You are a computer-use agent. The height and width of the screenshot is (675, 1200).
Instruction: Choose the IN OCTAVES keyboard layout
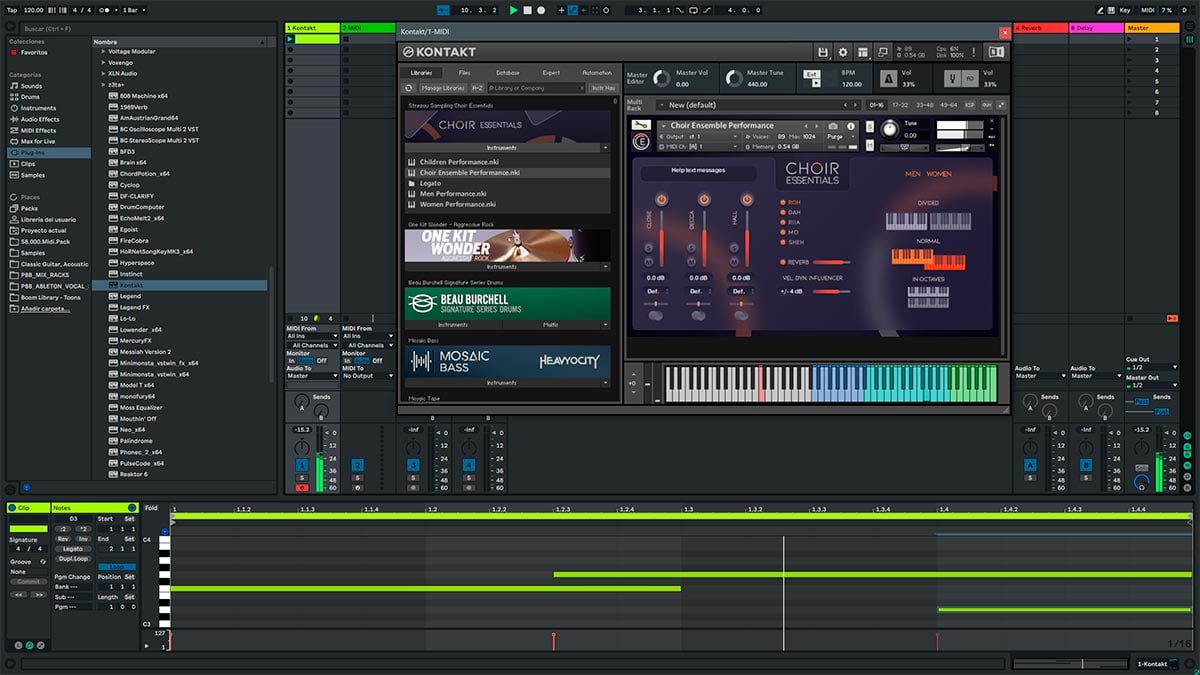click(x=927, y=296)
